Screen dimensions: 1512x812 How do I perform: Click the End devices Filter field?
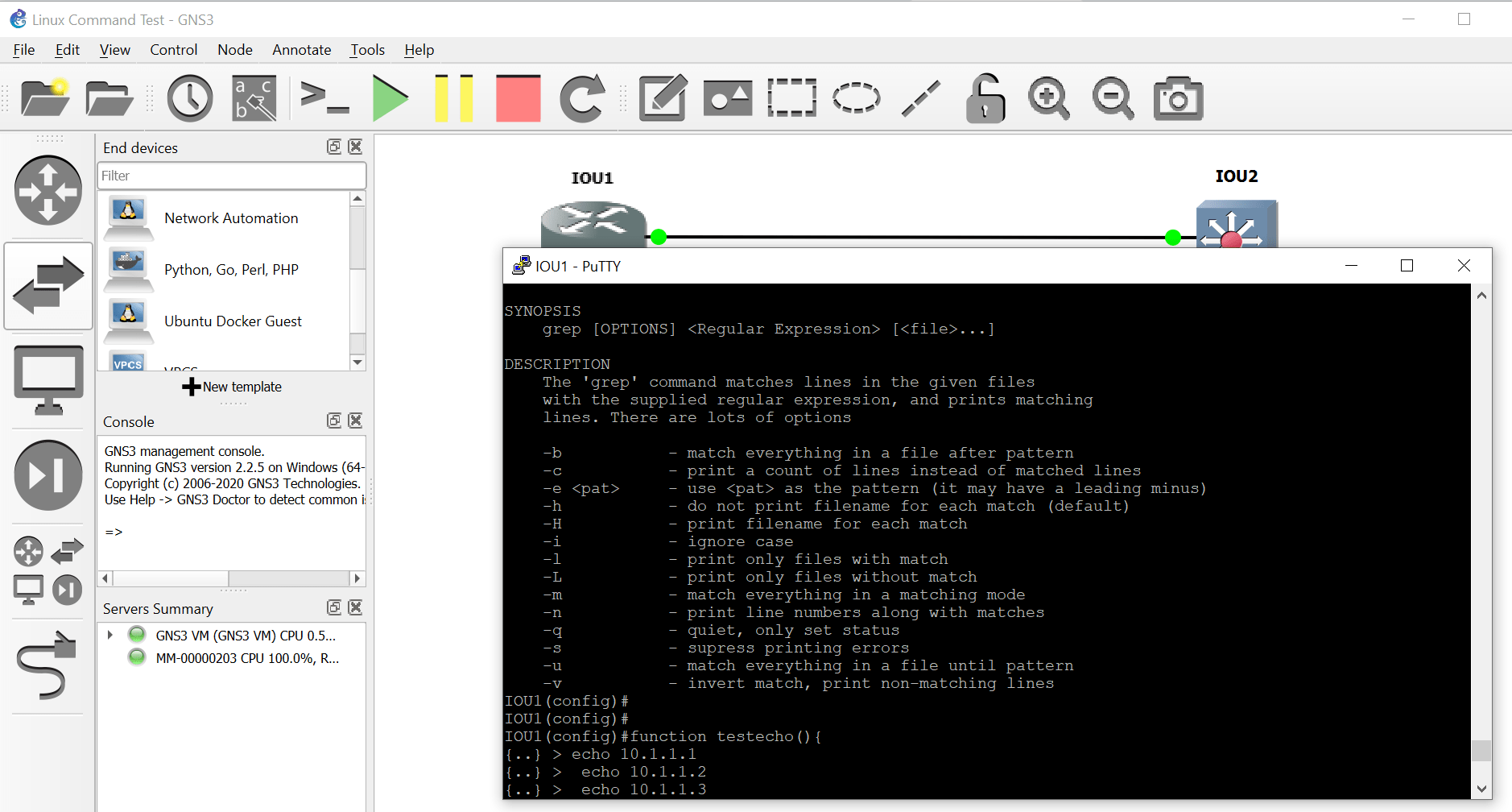(x=232, y=176)
